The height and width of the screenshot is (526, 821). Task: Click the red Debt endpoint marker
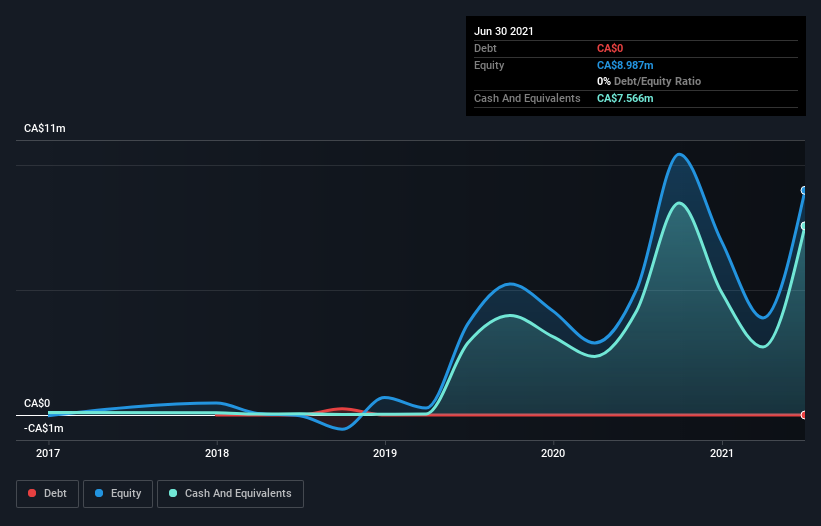pyautogui.click(x=804, y=415)
